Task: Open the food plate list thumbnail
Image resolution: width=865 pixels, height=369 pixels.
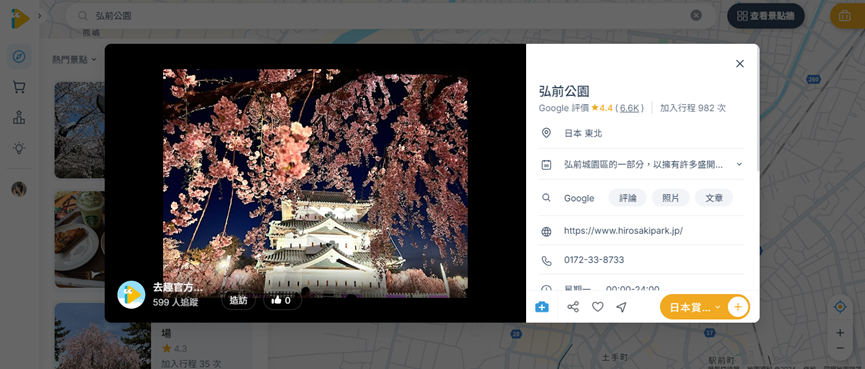Action: (79, 239)
